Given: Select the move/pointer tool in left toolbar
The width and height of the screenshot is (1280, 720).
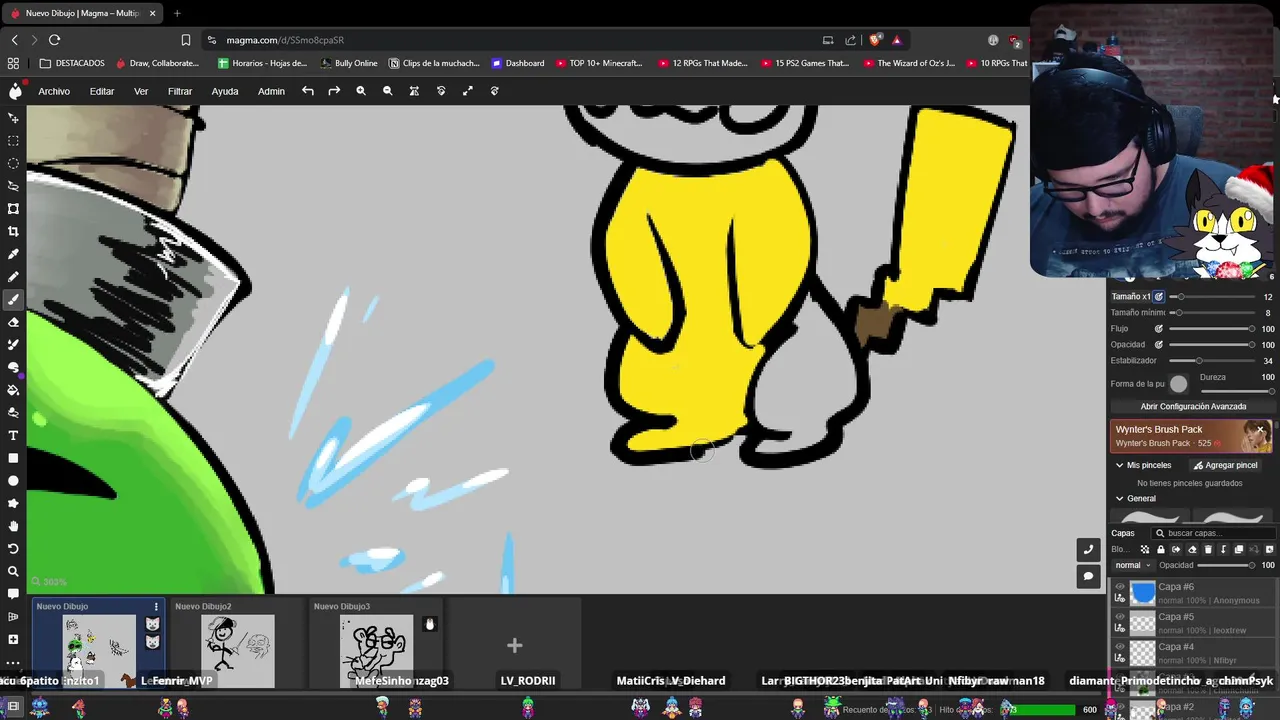Looking at the screenshot, I should pyautogui.click(x=13, y=118).
